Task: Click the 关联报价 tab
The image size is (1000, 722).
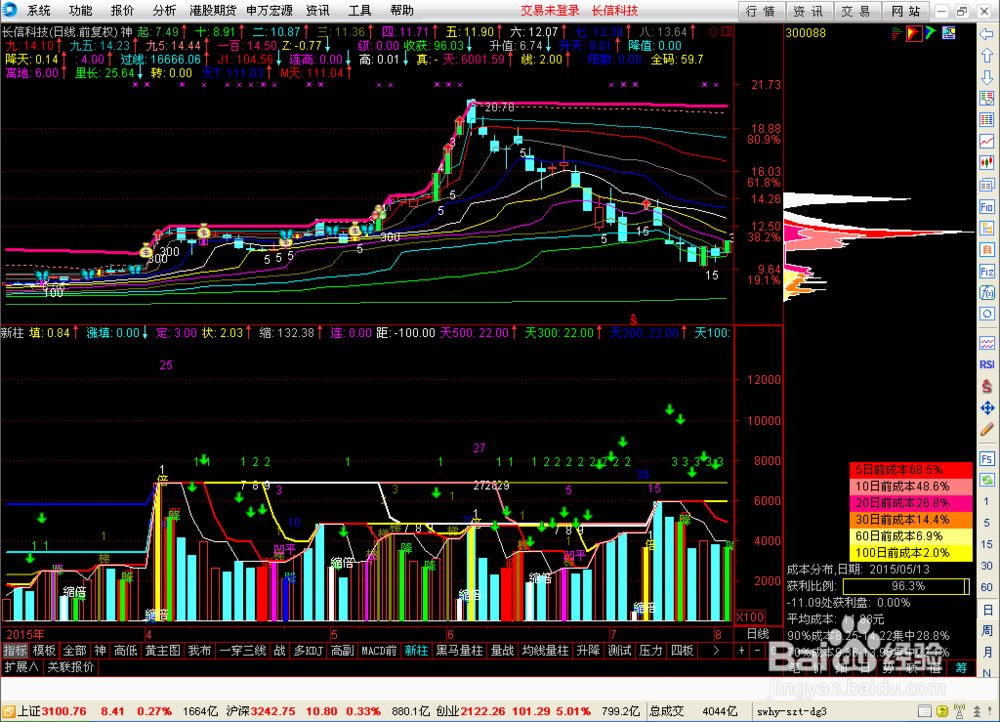Action: (x=71, y=667)
